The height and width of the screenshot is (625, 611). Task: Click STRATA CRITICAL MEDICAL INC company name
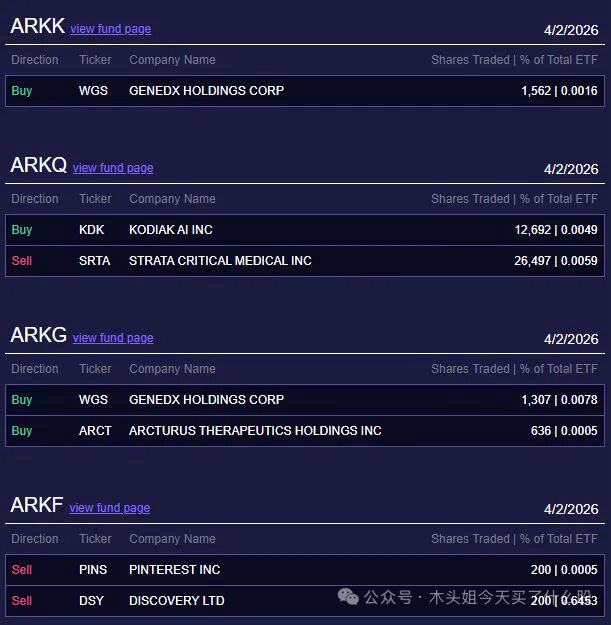220,261
